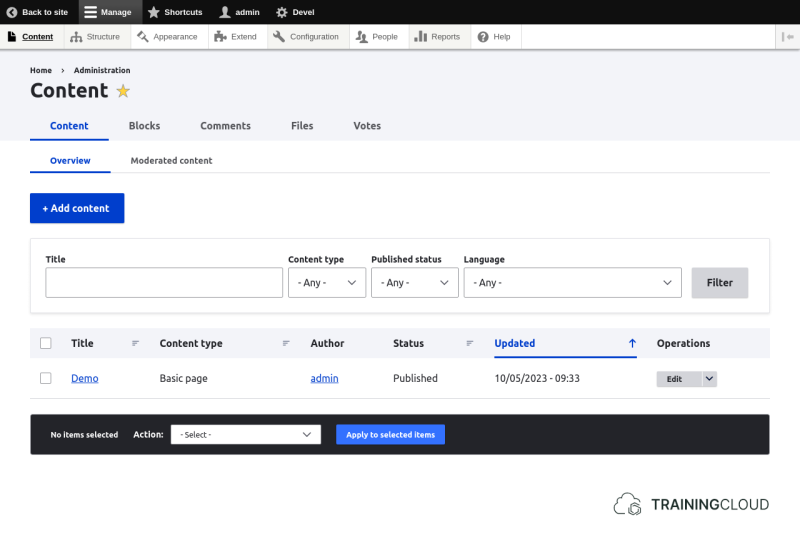Open the Extend modules page
The image size is (800, 547).
click(236, 37)
